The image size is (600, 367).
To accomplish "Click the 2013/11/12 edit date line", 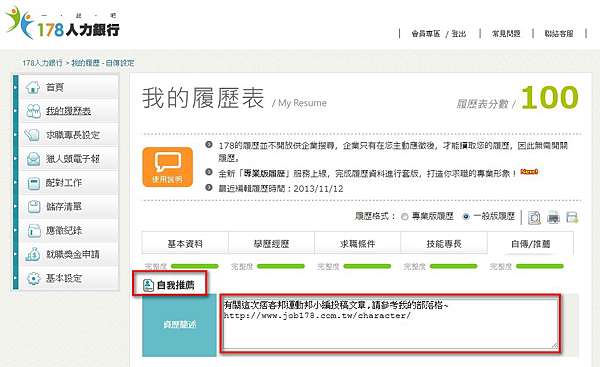I will click(x=280, y=188).
